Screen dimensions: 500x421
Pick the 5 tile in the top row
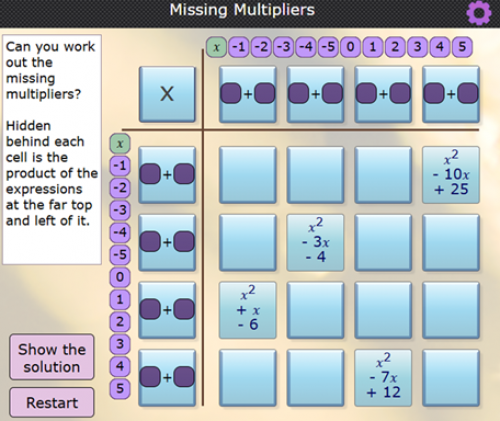click(x=462, y=47)
